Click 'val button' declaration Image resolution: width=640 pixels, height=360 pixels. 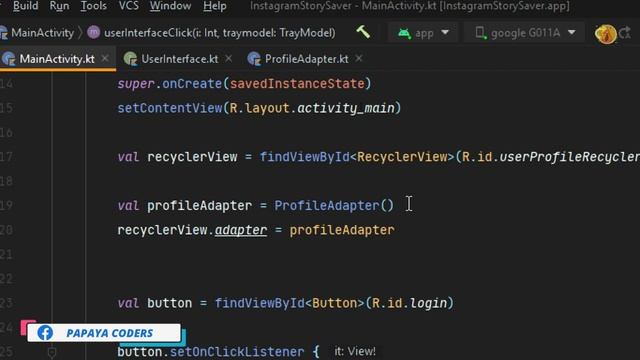point(155,303)
